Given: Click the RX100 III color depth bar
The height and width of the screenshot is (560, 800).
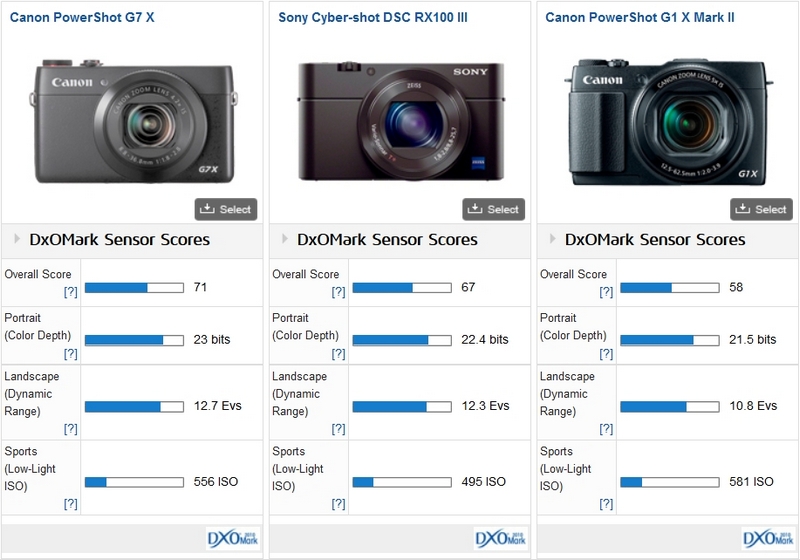Looking at the screenshot, I should [x=402, y=340].
